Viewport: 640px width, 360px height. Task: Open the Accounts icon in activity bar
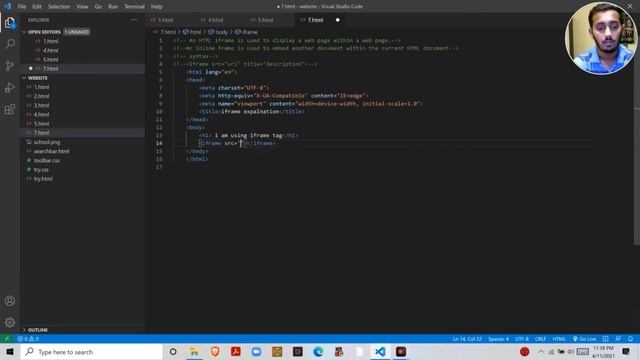point(10,301)
